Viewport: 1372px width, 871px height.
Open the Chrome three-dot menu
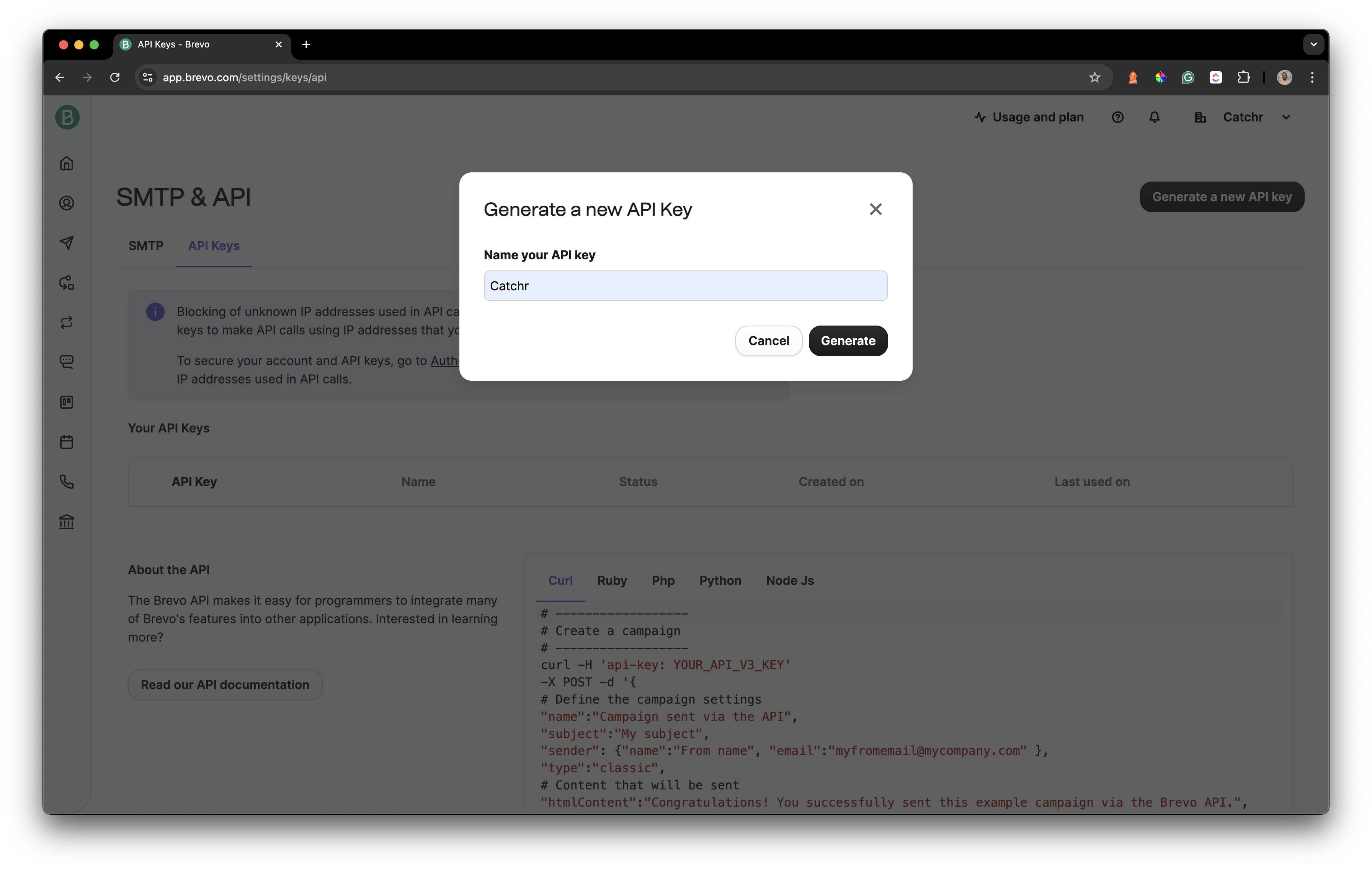pos(1312,77)
